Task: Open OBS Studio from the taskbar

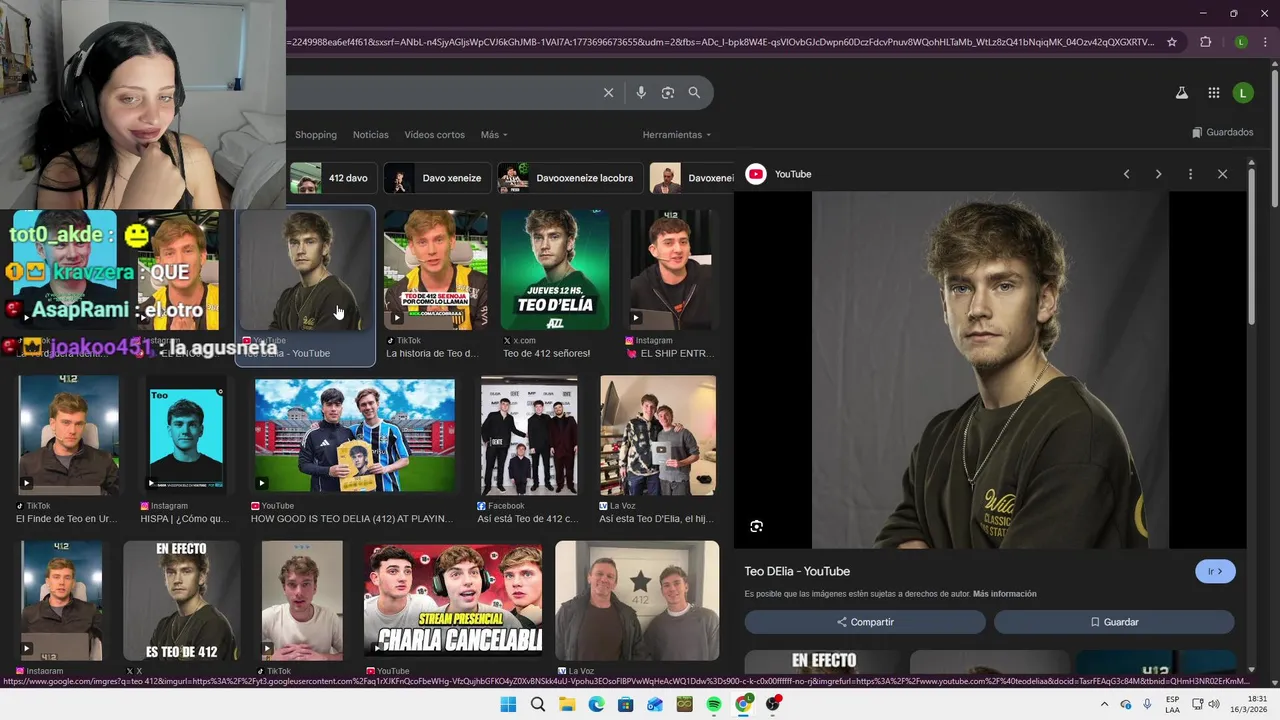Action: [773, 704]
